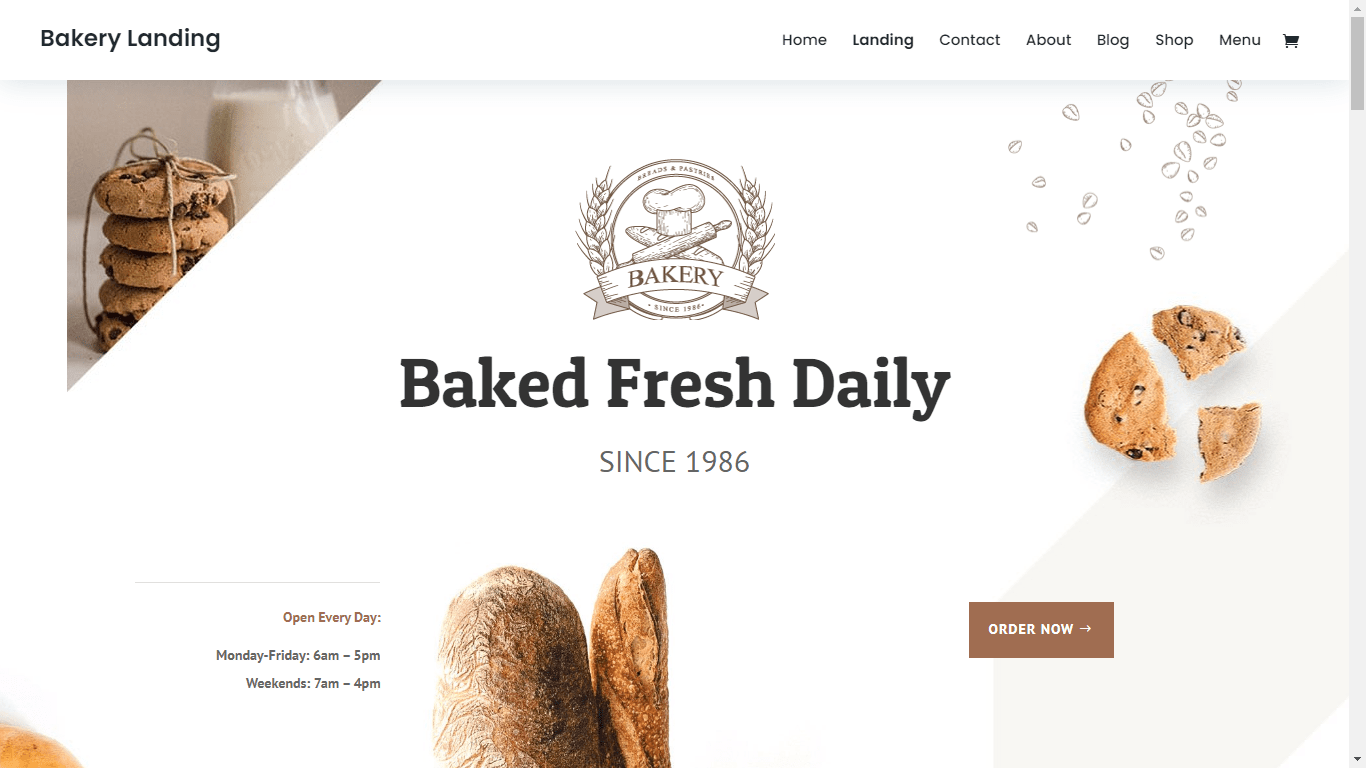Open the Blog link

(x=1113, y=40)
